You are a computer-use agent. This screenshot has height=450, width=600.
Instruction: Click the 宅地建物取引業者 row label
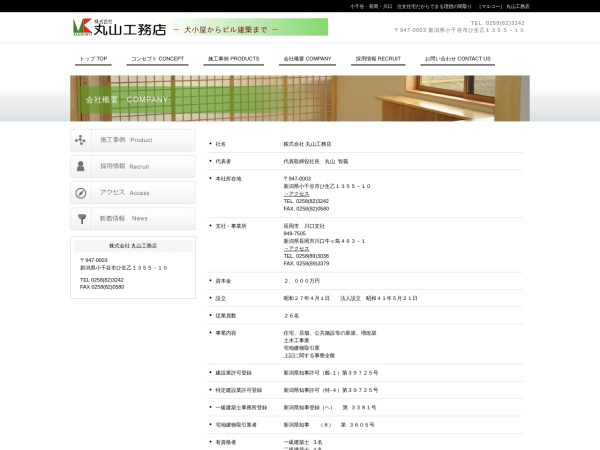click(236, 425)
